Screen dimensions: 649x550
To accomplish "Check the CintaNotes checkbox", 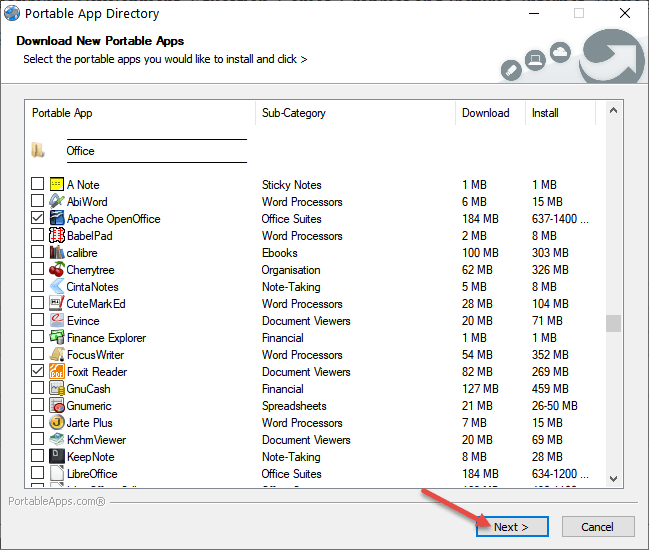I will click(x=38, y=285).
